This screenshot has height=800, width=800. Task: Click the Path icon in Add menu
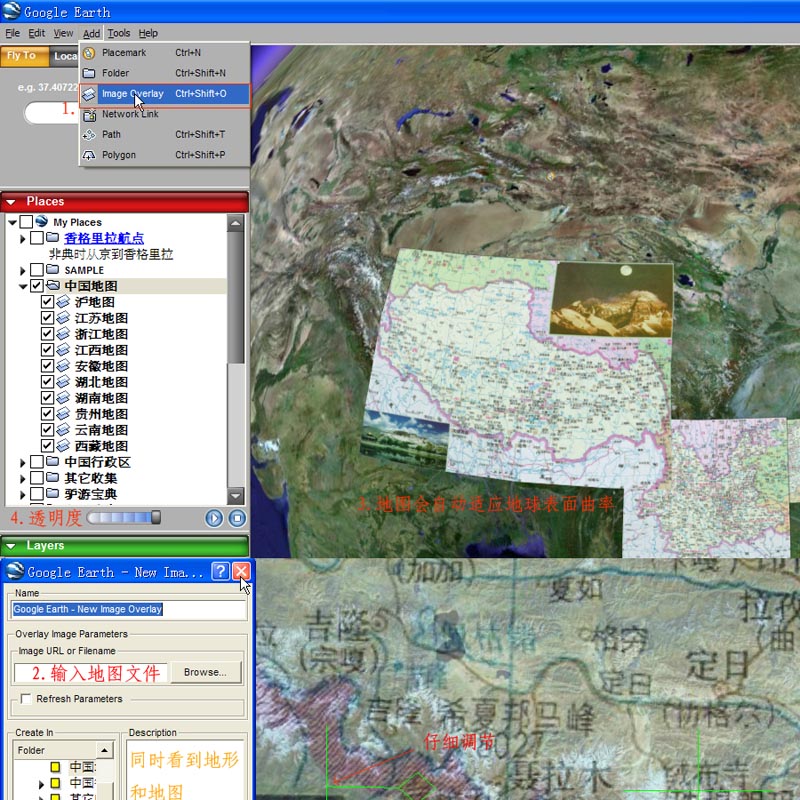click(89, 135)
